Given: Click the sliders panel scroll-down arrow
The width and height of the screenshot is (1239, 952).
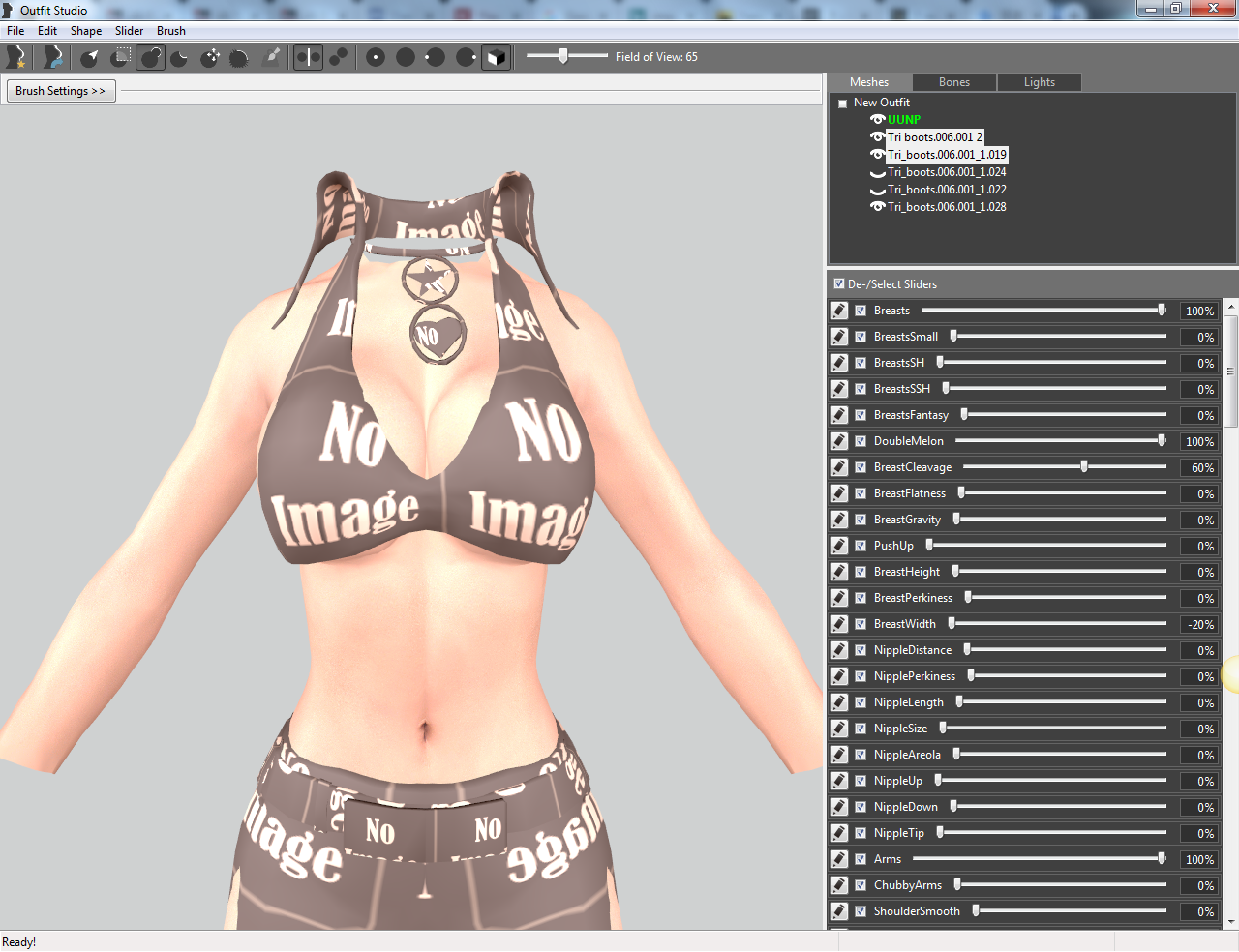Looking at the screenshot, I should [1231, 922].
